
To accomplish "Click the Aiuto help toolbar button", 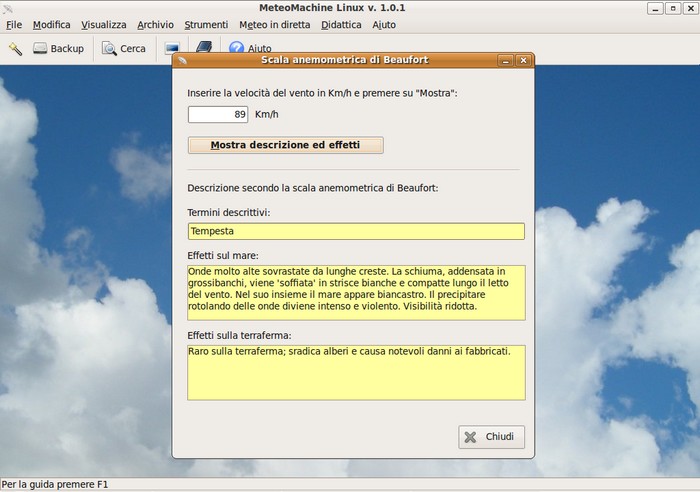I will tap(250, 47).
